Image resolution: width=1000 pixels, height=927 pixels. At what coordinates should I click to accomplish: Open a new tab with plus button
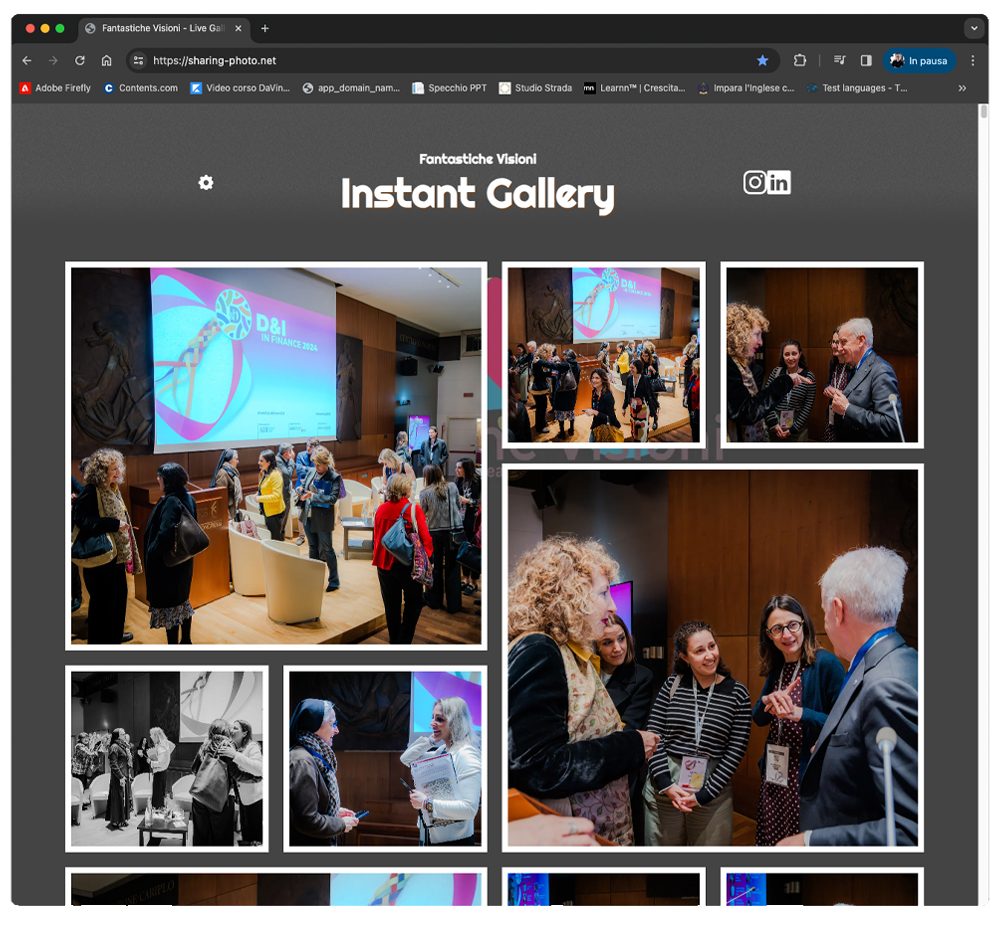(x=265, y=28)
